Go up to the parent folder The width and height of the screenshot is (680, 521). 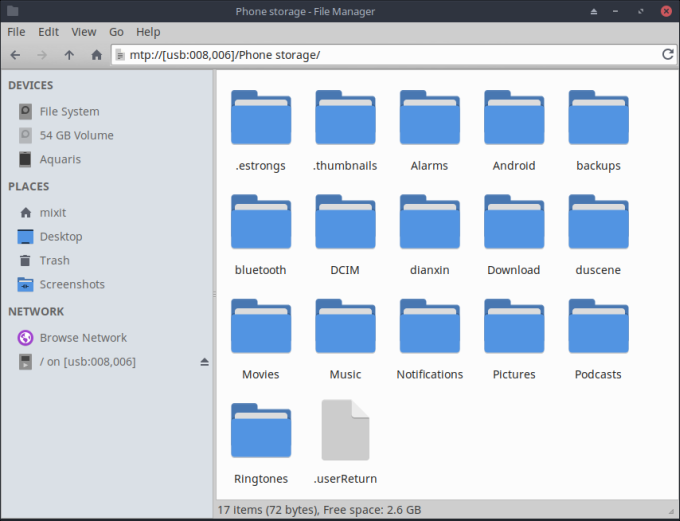(69, 55)
